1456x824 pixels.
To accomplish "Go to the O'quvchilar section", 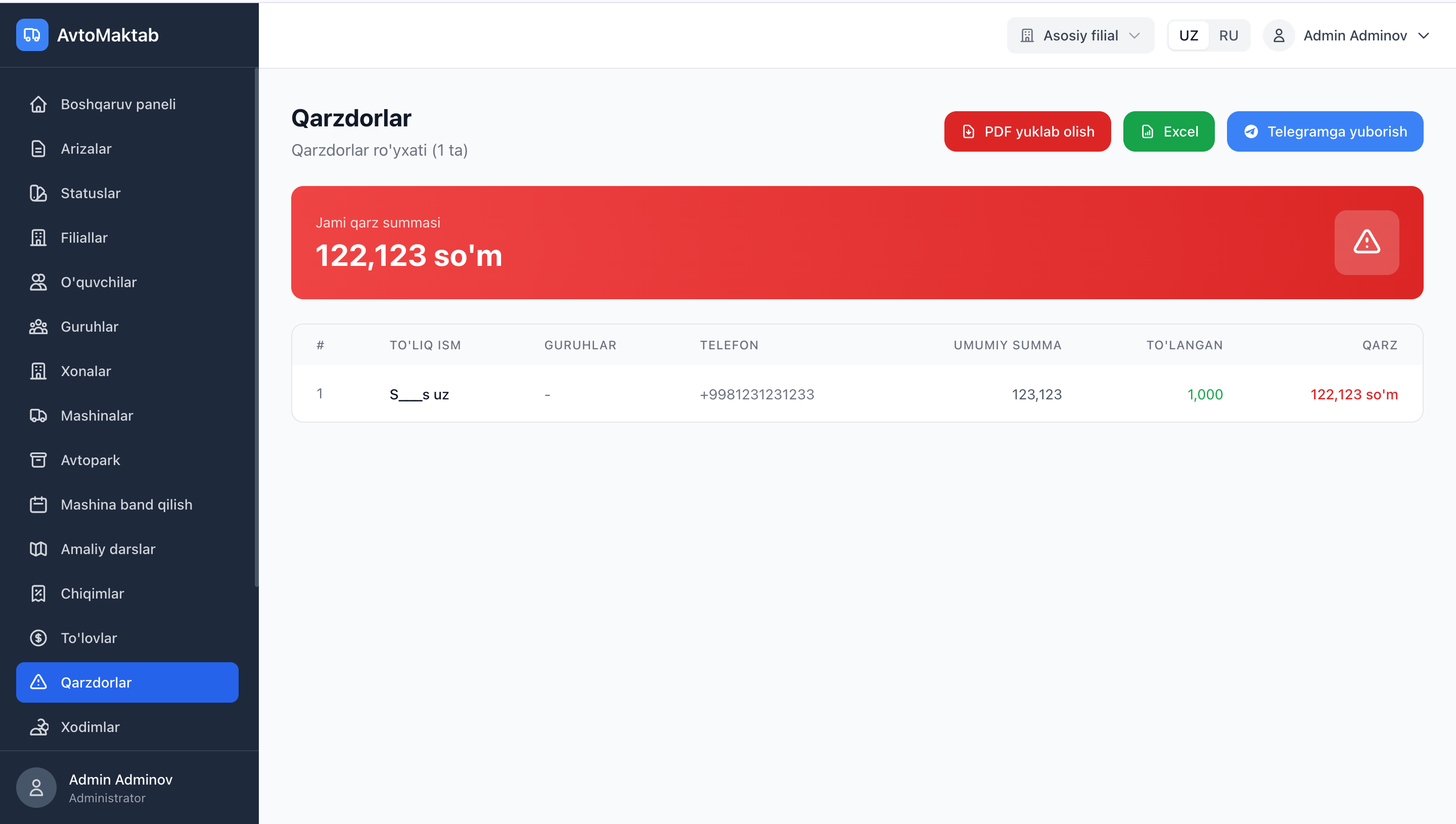I will point(99,282).
